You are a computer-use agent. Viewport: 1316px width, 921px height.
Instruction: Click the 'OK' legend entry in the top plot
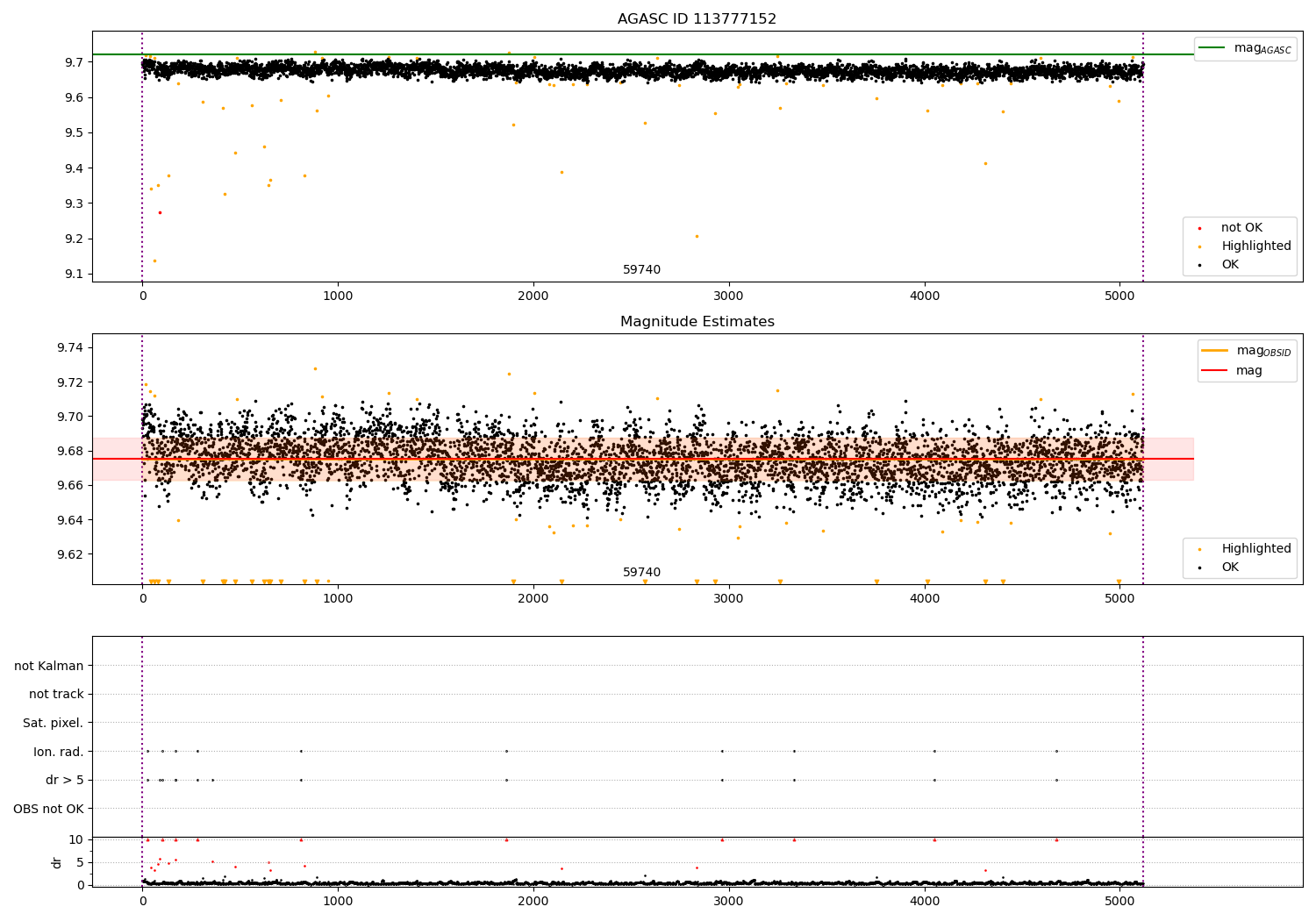(1229, 264)
